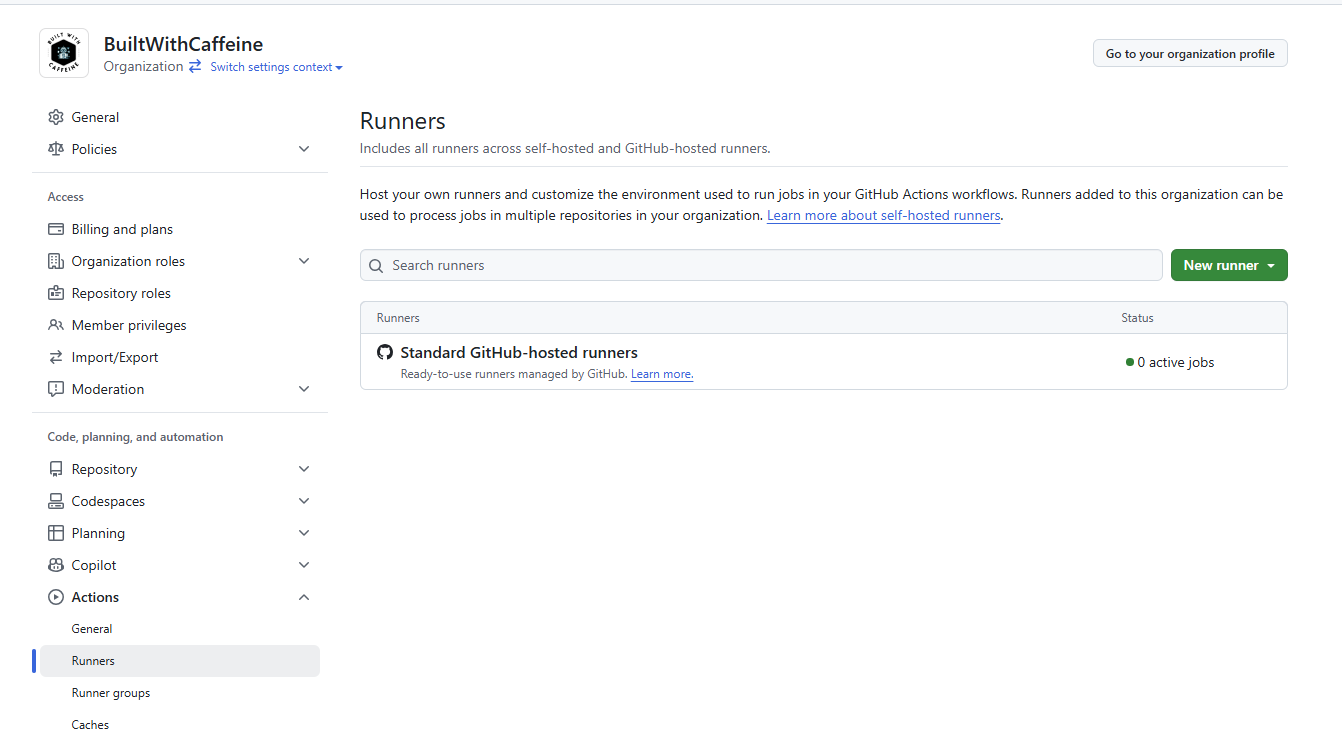This screenshot has width=1342, height=741.
Task: Follow Learn more about self-hosted runners link
Action: tap(884, 215)
